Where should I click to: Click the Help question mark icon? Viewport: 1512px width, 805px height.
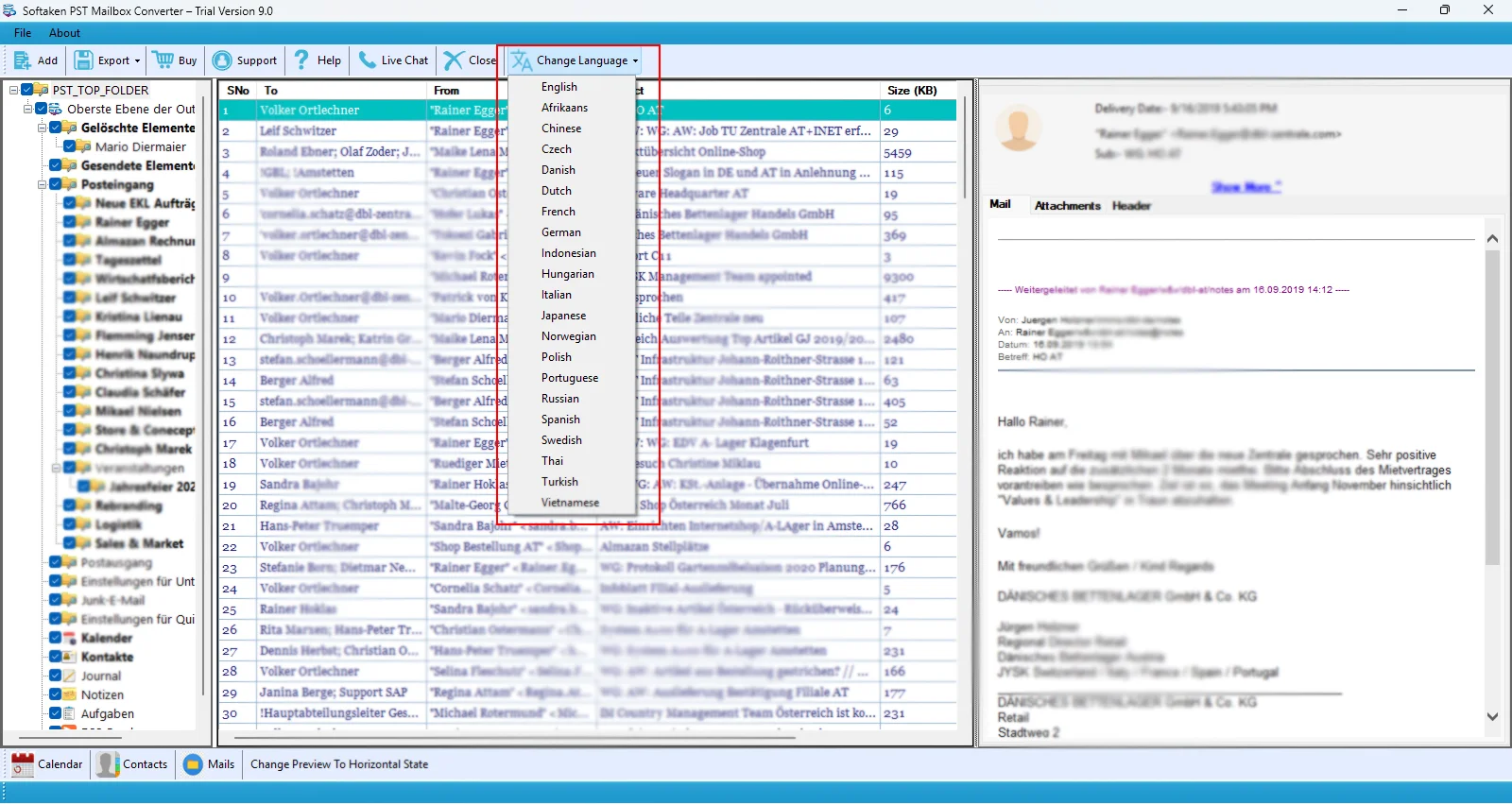pyautogui.click(x=301, y=60)
